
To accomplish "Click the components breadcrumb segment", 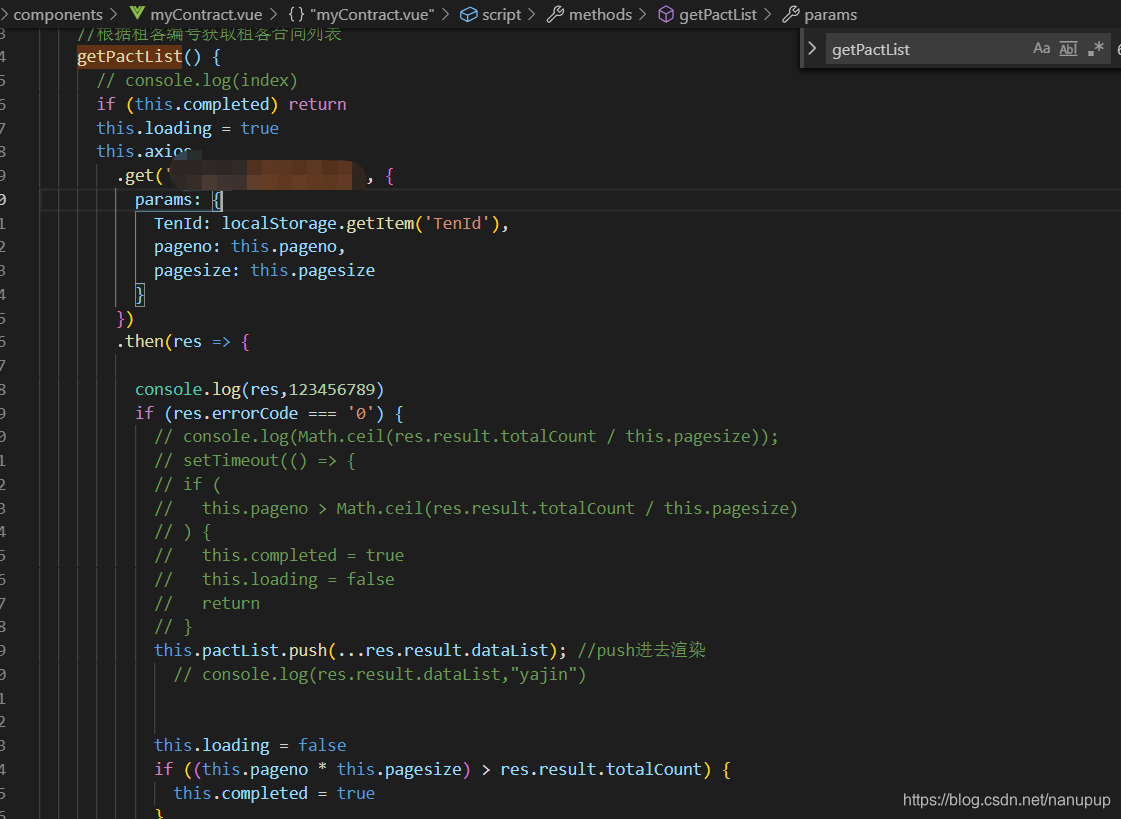I will click(x=58, y=14).
